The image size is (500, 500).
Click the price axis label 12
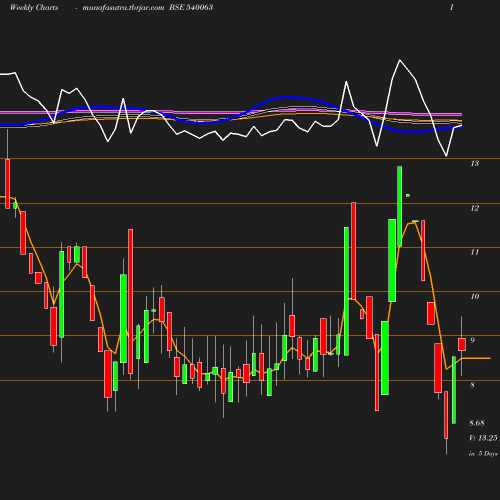pos(475,208)
